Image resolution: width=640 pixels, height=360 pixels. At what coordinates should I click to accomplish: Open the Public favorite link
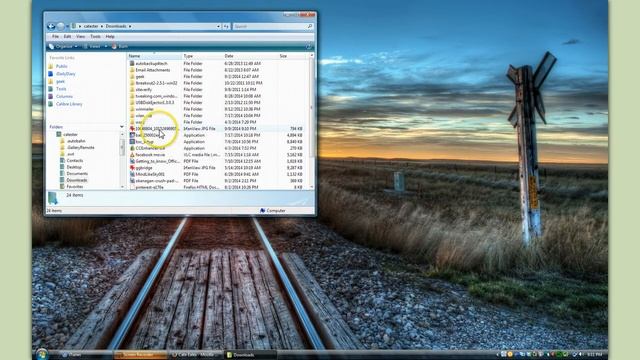point(61,66)
